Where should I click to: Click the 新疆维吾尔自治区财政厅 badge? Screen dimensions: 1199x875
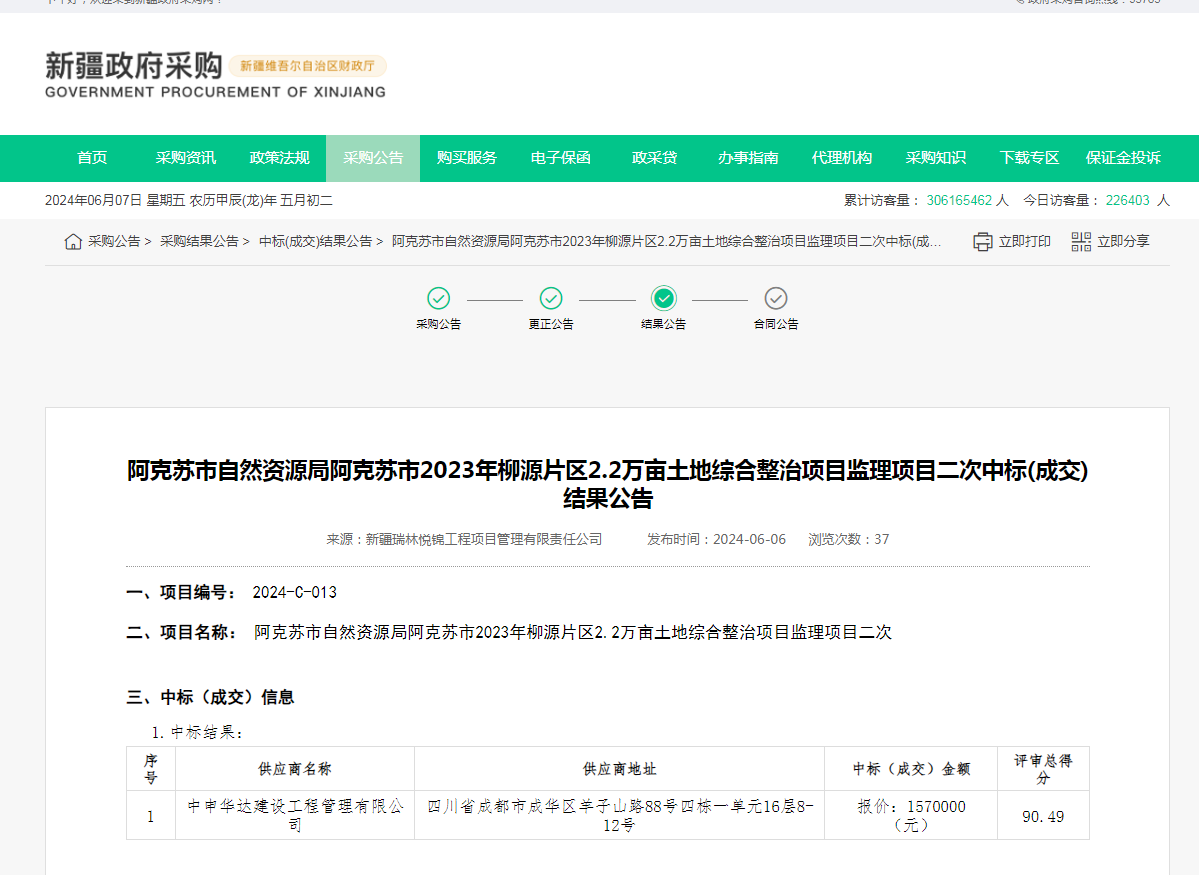coord(308,66)
